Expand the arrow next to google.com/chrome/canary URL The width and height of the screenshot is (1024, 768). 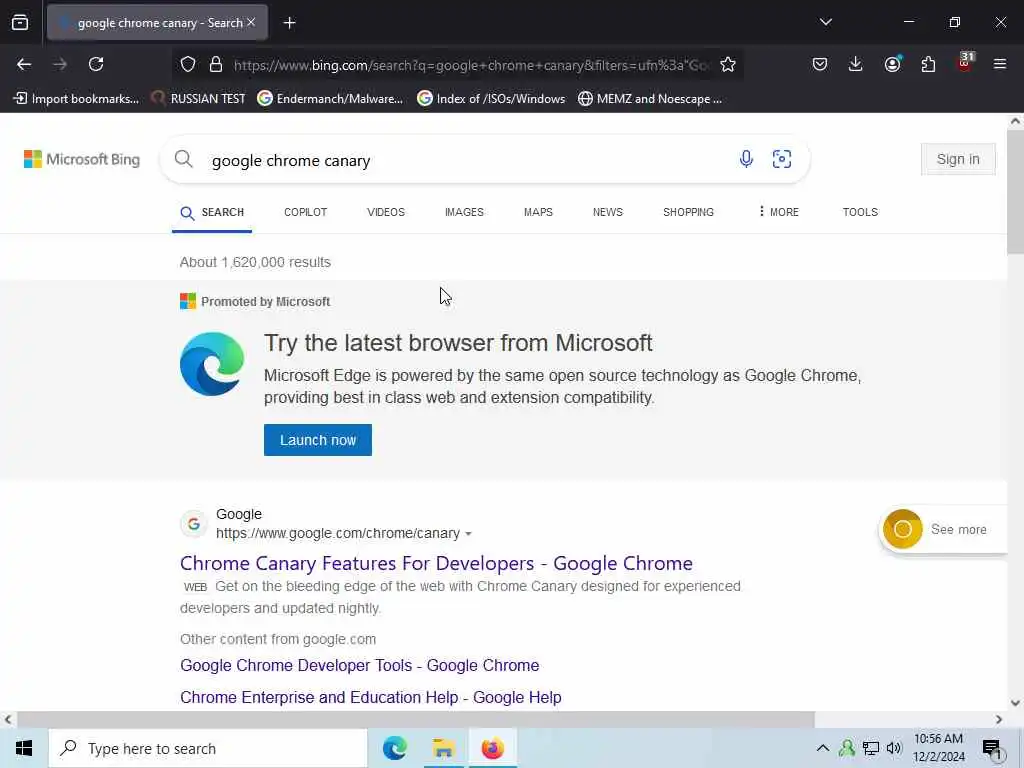coord(468,534)
